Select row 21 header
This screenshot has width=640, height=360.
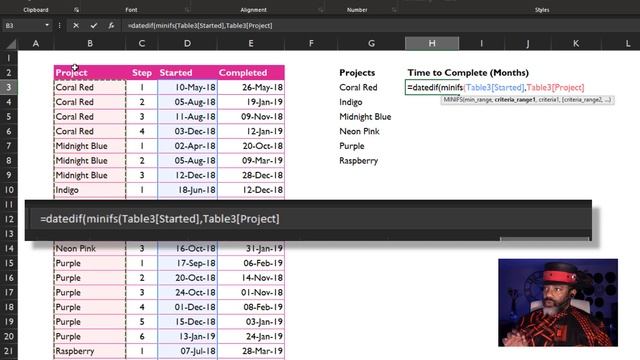tap(9, 351)
